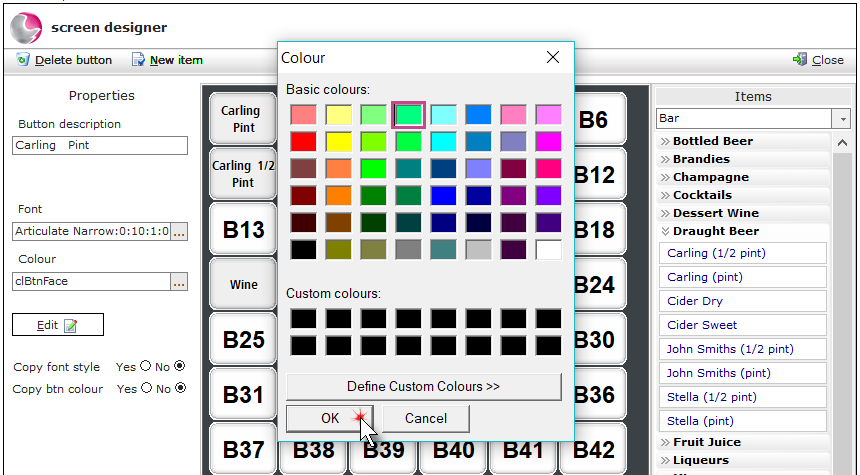Click the screen designer logo icon
860x475 pixels.
[x=26, y=27]
